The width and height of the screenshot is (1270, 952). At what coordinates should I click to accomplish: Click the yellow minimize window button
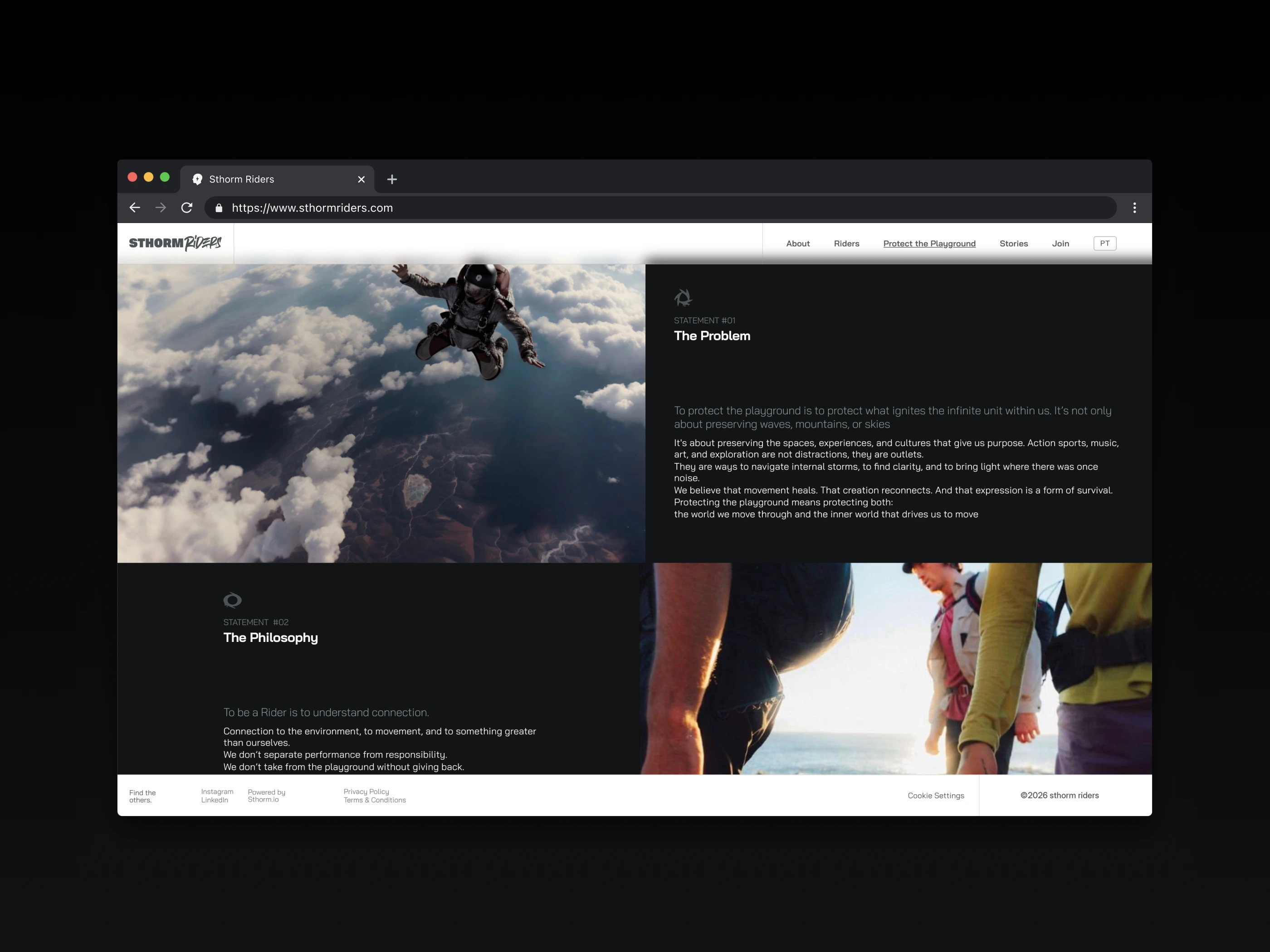(x=149, y=177)
